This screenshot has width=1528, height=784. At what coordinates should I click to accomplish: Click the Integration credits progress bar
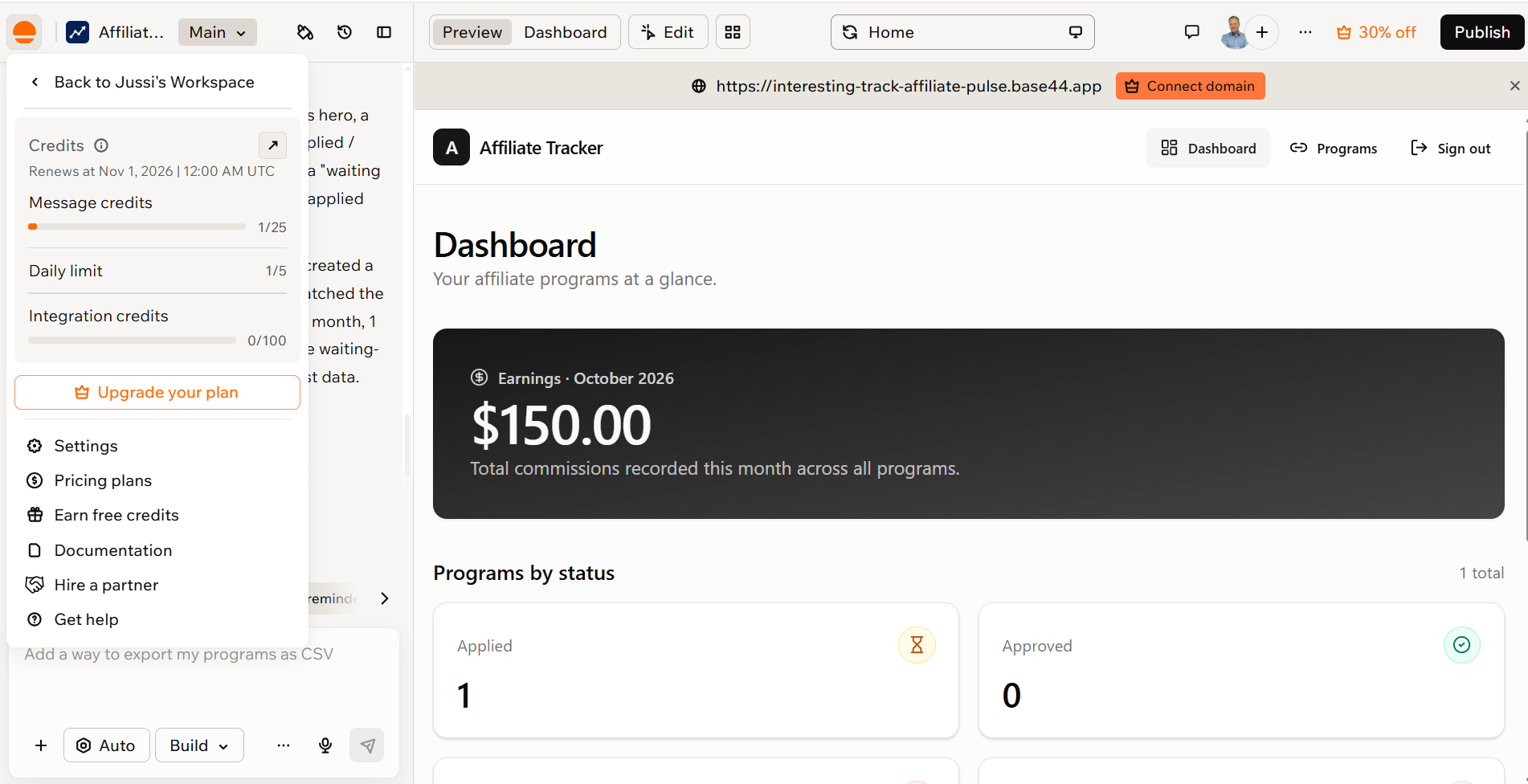(133, 341)
